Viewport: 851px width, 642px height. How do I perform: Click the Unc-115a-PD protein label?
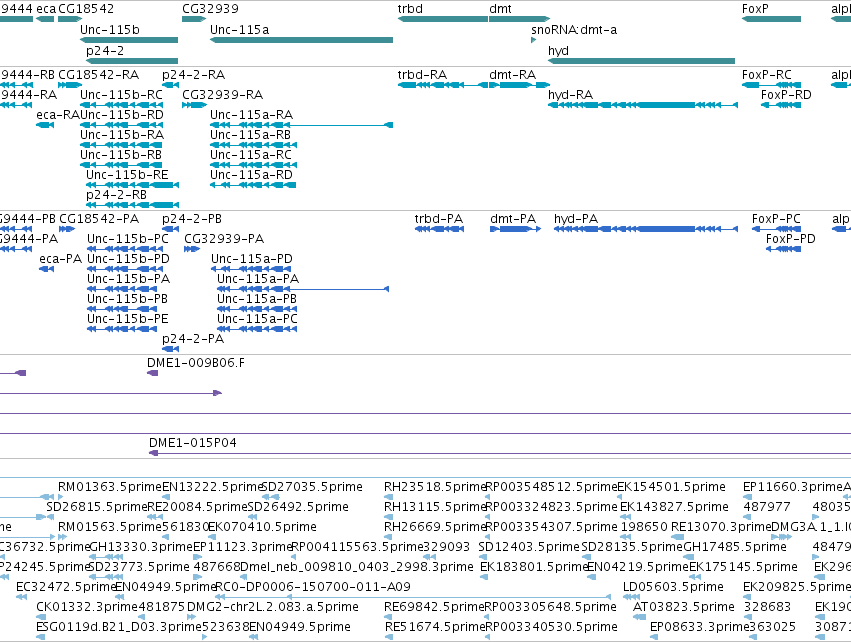coord(252,259)
